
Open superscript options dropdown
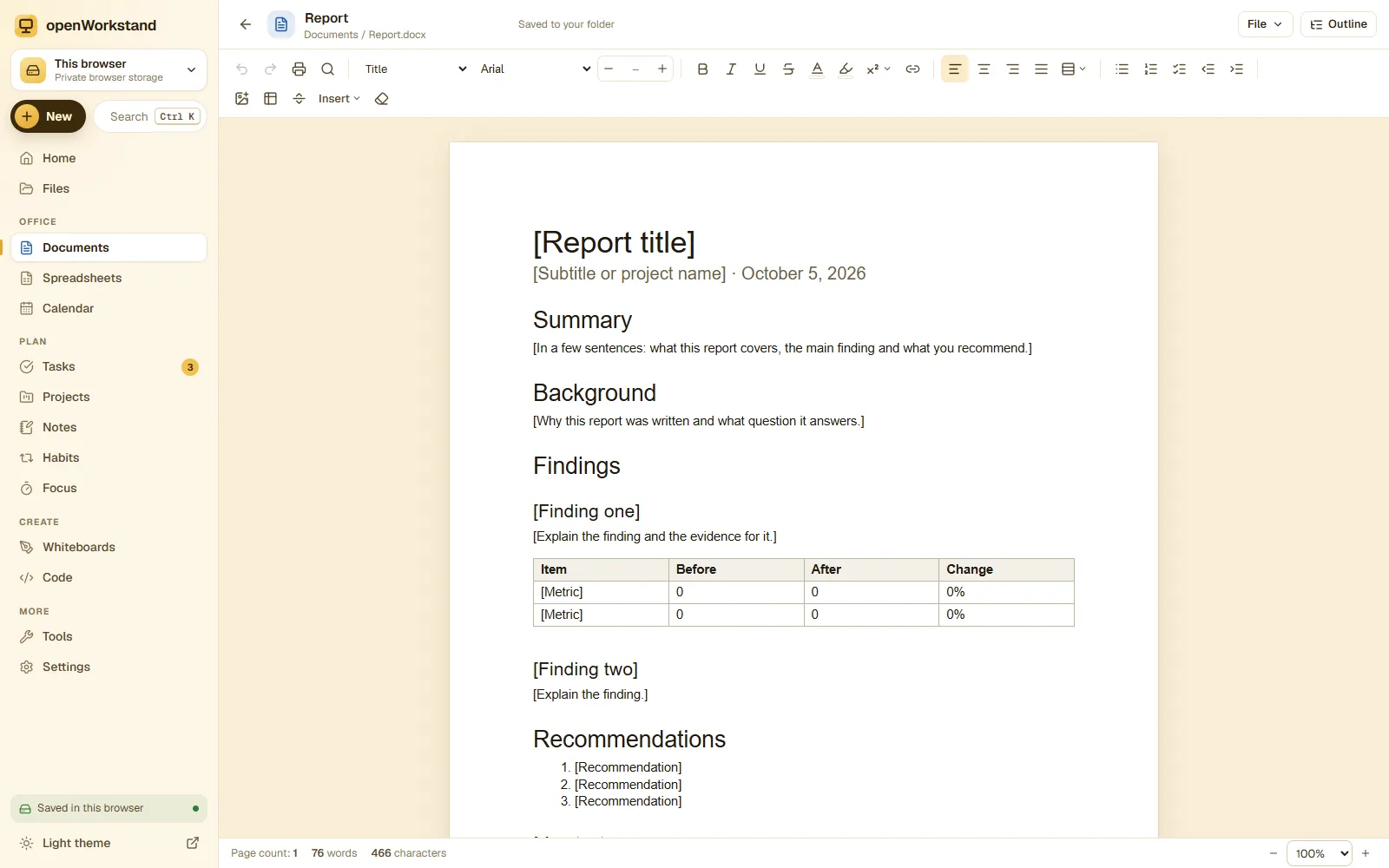(878, 69)
